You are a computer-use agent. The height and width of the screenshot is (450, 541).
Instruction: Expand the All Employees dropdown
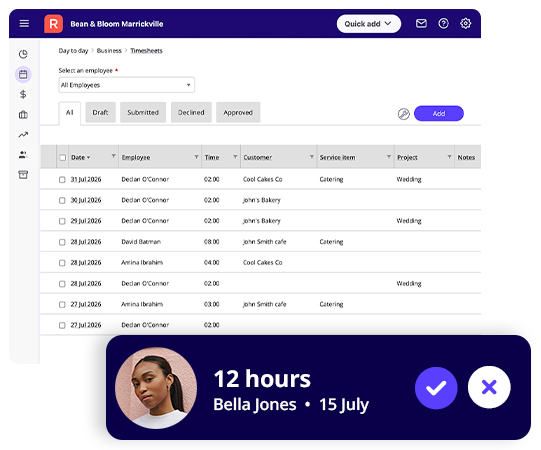point(127,85)
